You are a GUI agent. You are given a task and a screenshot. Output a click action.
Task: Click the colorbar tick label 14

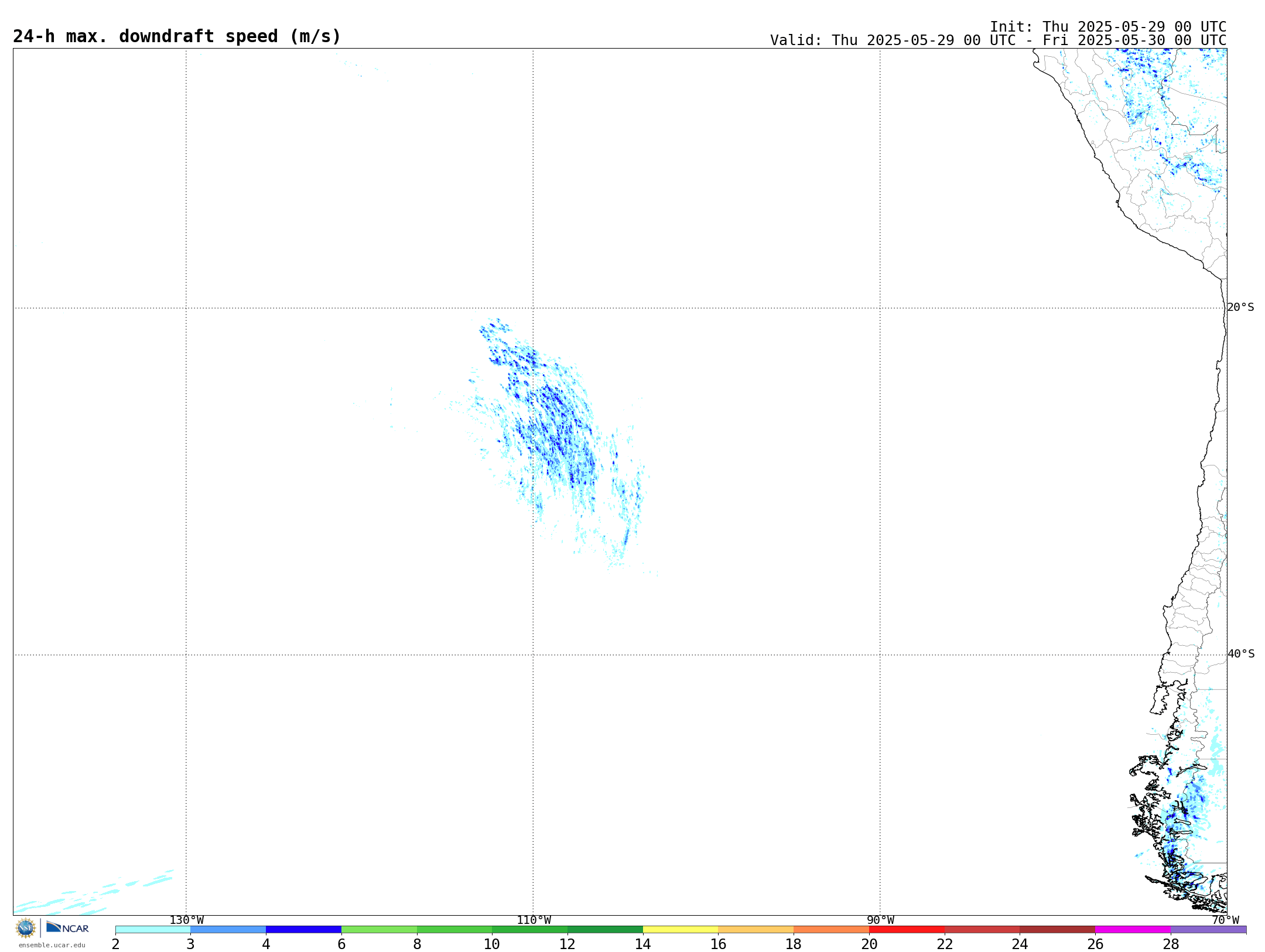(643, 944)
